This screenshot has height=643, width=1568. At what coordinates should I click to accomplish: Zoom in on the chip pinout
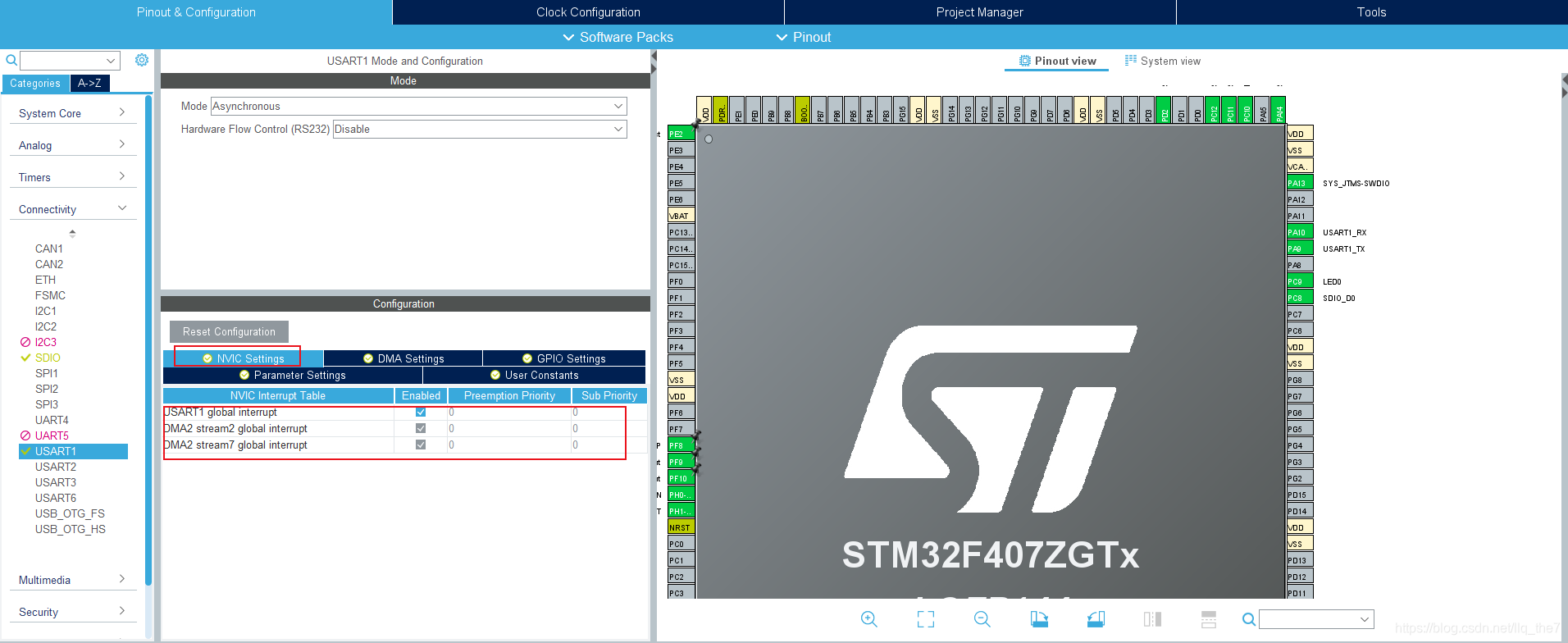click(x=869, y=619)
